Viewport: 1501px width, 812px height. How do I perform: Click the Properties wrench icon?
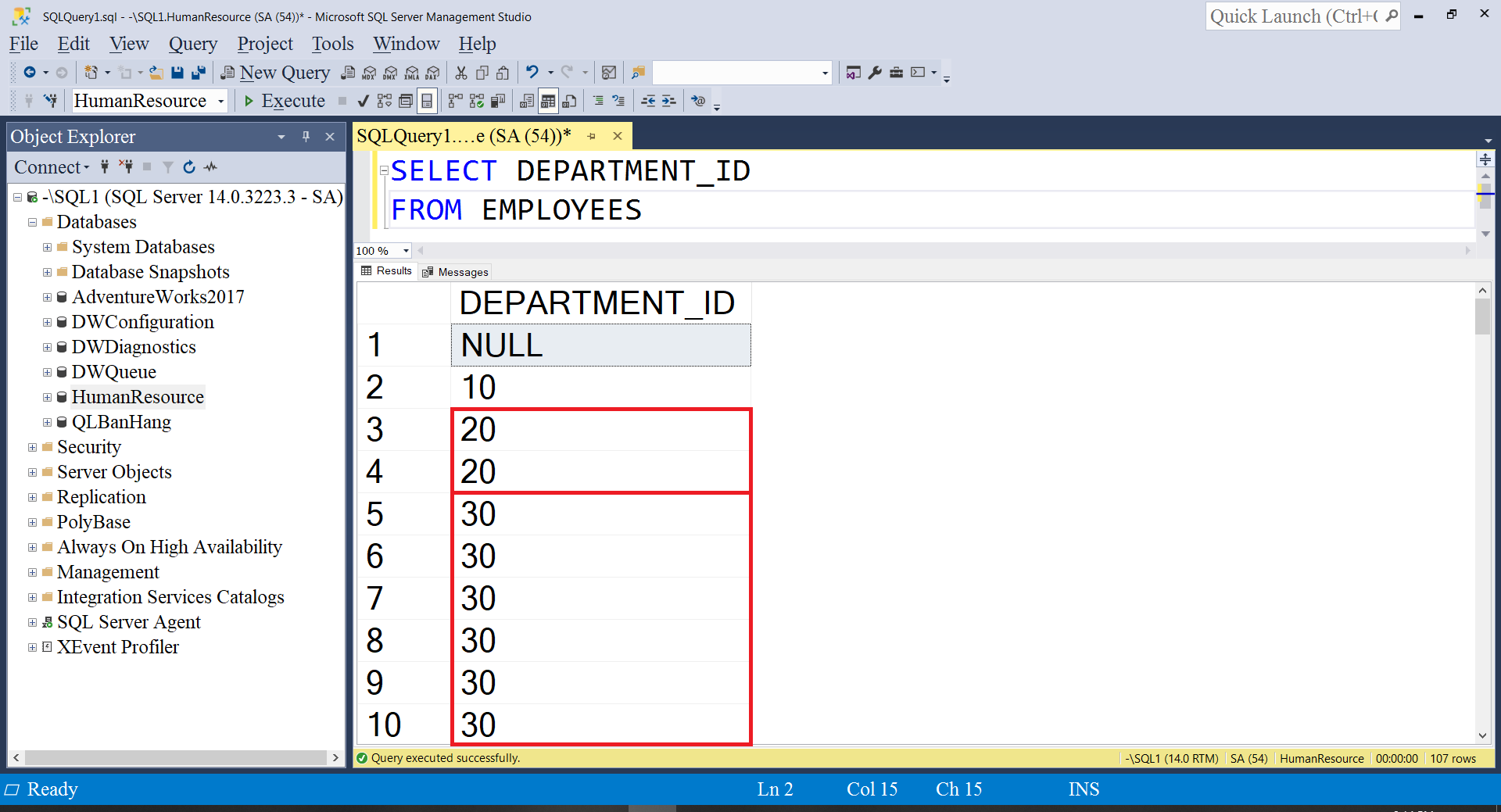click(x=875, y=73)
